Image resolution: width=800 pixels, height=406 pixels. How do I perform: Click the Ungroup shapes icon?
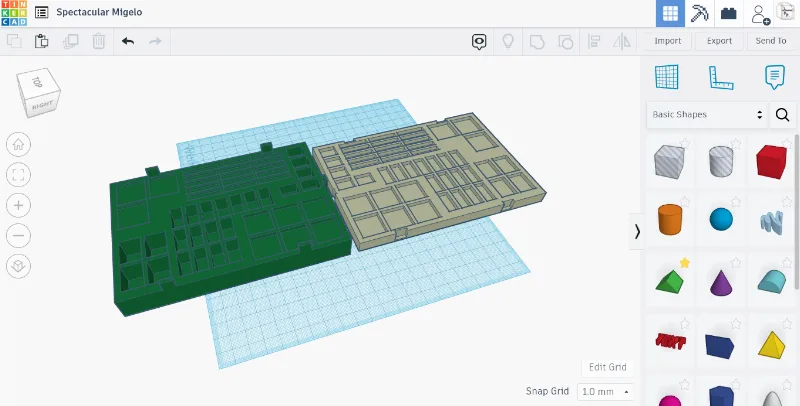pyautogui.click(x=565, y=41)
